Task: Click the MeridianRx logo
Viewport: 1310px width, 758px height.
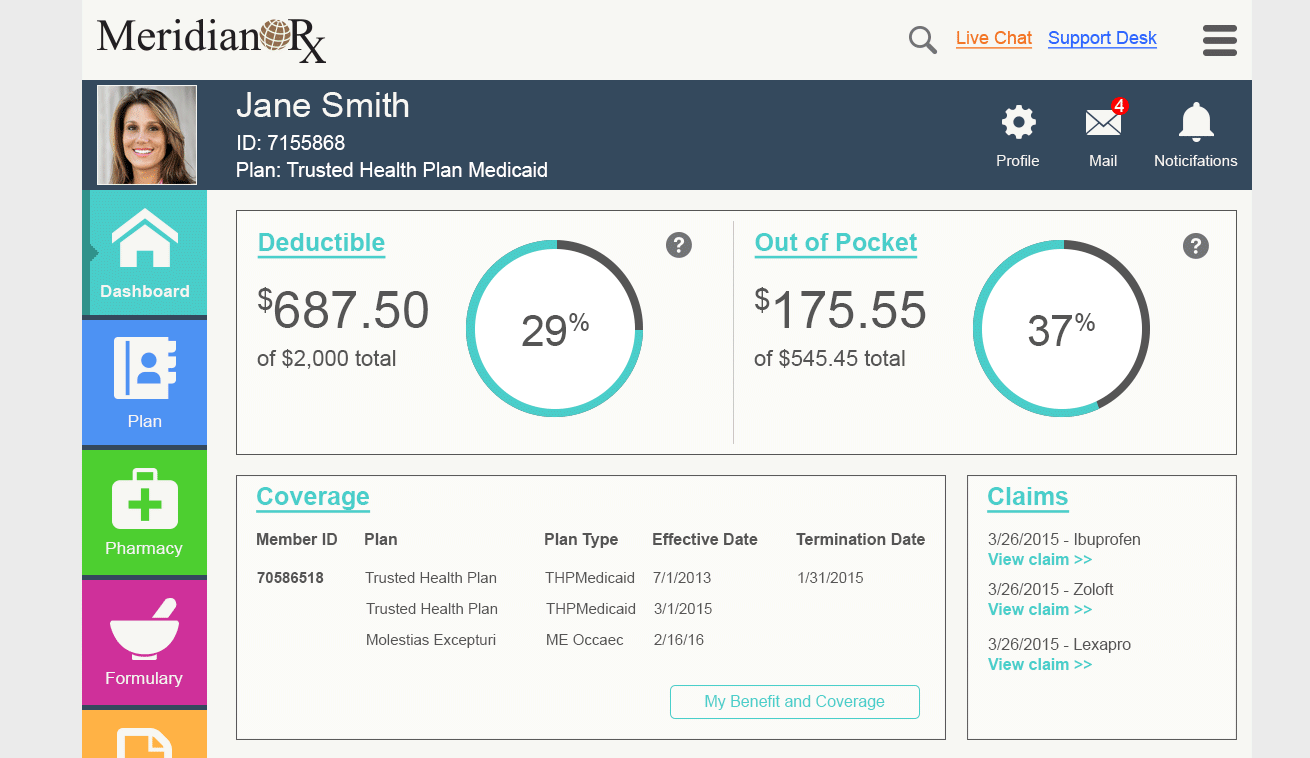Action: [212, 39]
